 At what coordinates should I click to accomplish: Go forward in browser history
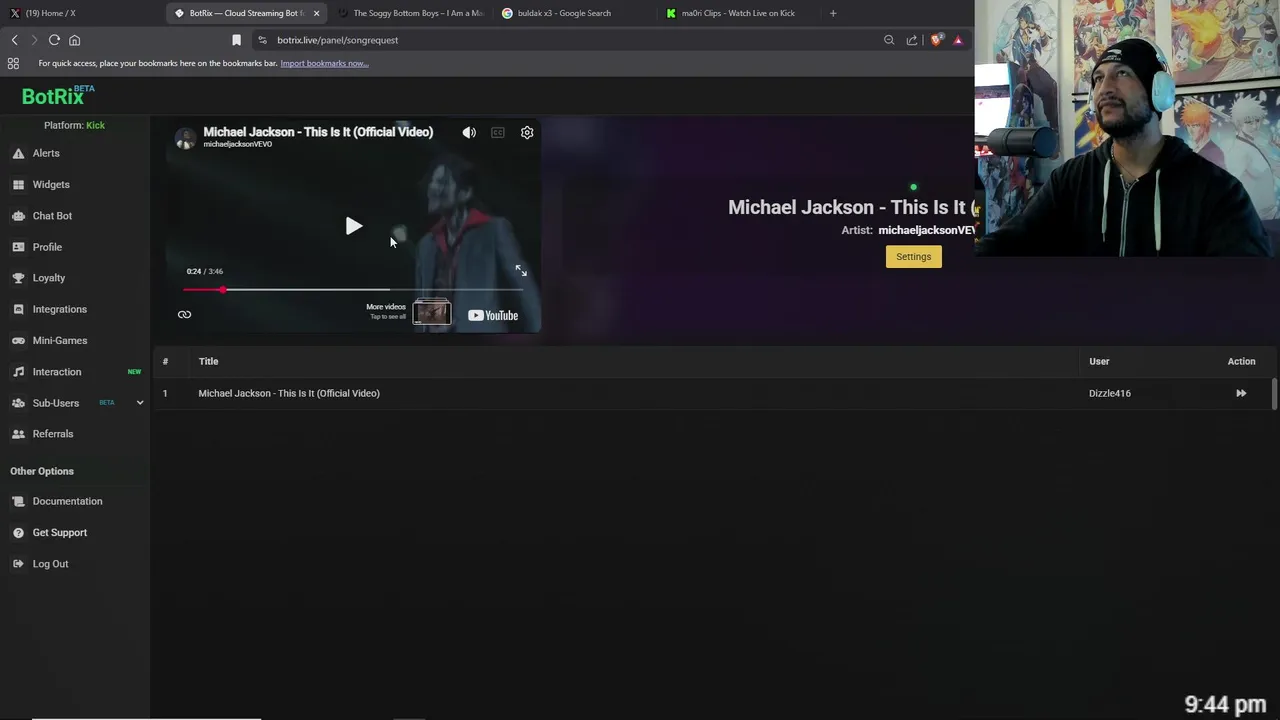coord(34,40)
